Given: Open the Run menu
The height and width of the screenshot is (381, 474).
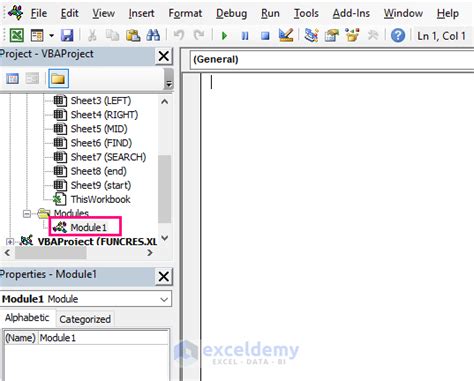Looking at the screenshot, I should (x=270, y=13).
